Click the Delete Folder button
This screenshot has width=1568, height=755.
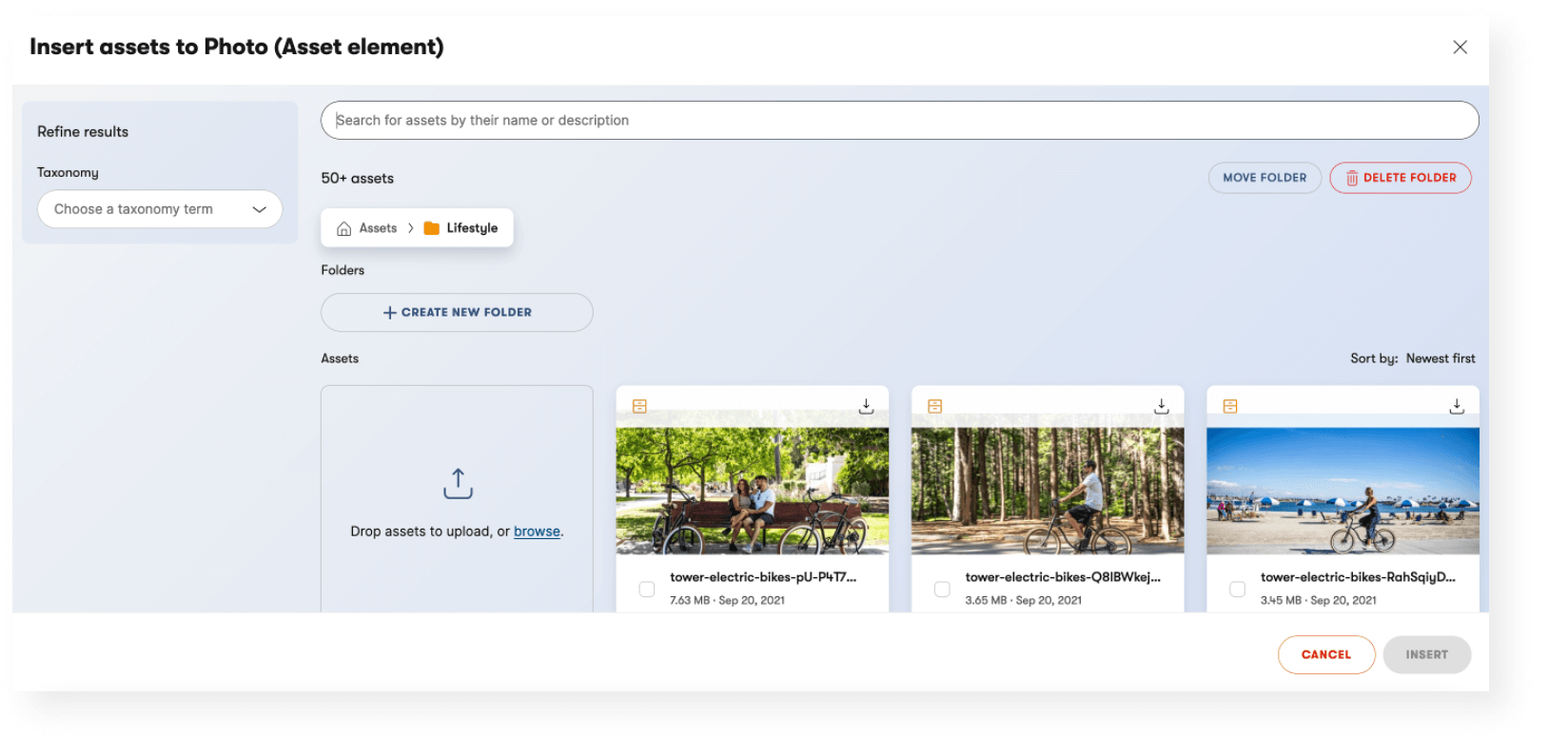[1400, 178]
